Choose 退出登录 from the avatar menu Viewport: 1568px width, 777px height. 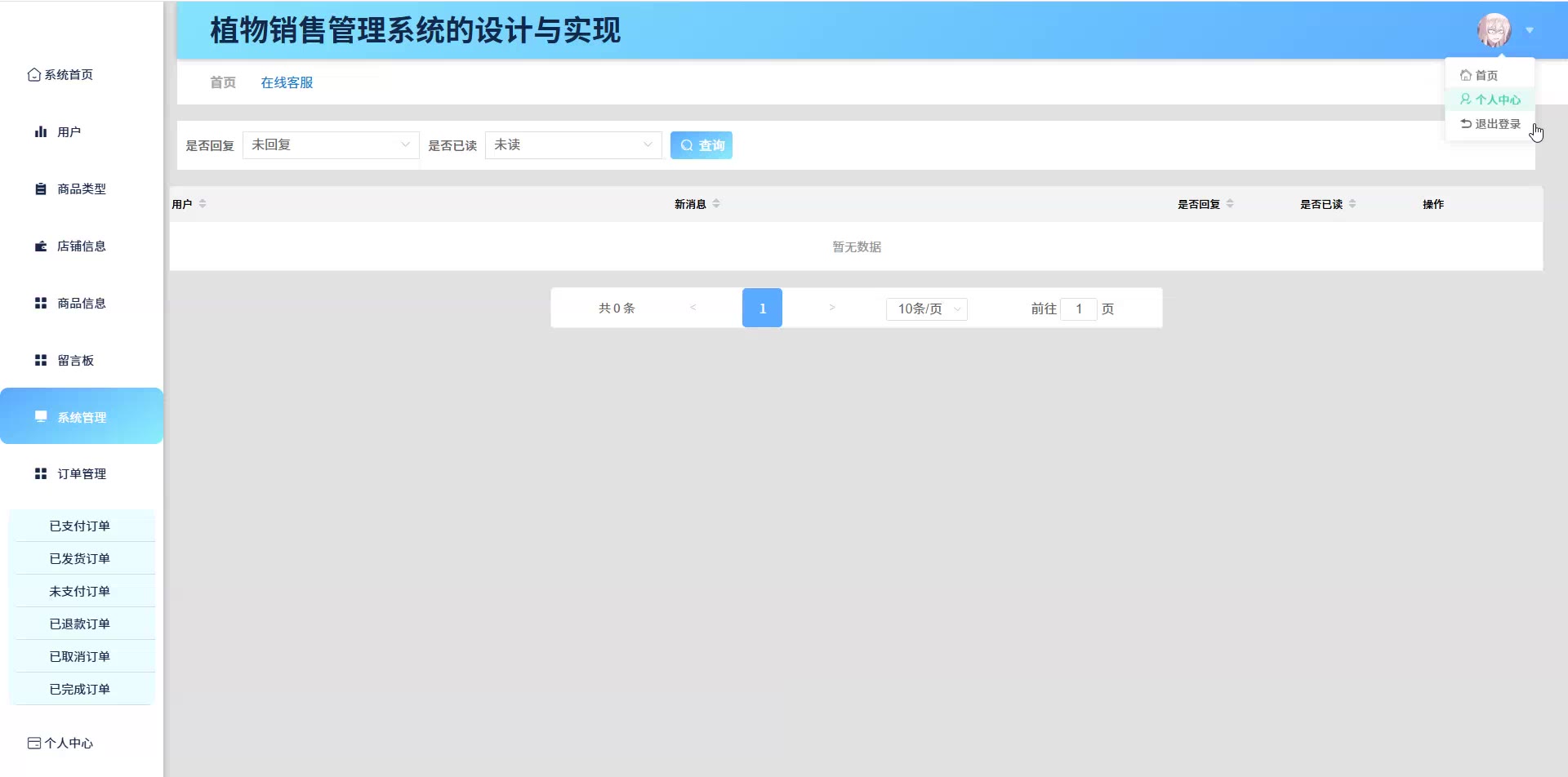(1490, 124)
